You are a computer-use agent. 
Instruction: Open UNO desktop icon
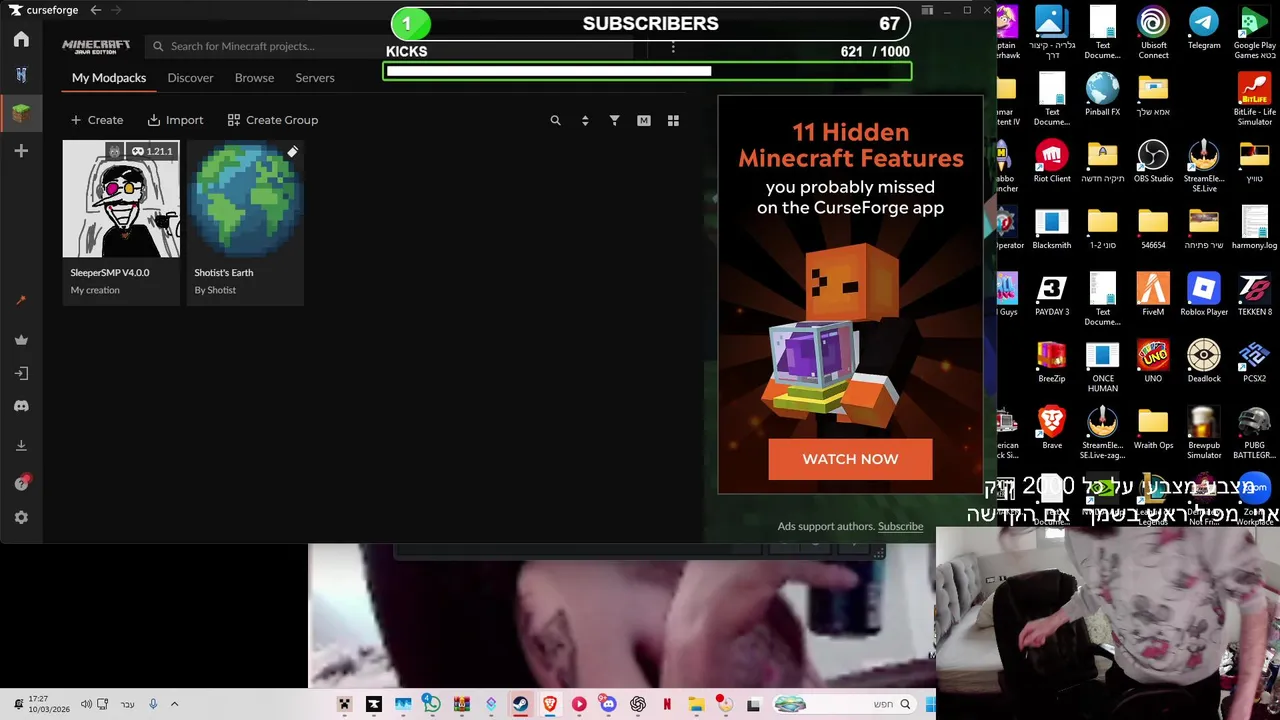pyautogui.click(x=1153, y=362)
